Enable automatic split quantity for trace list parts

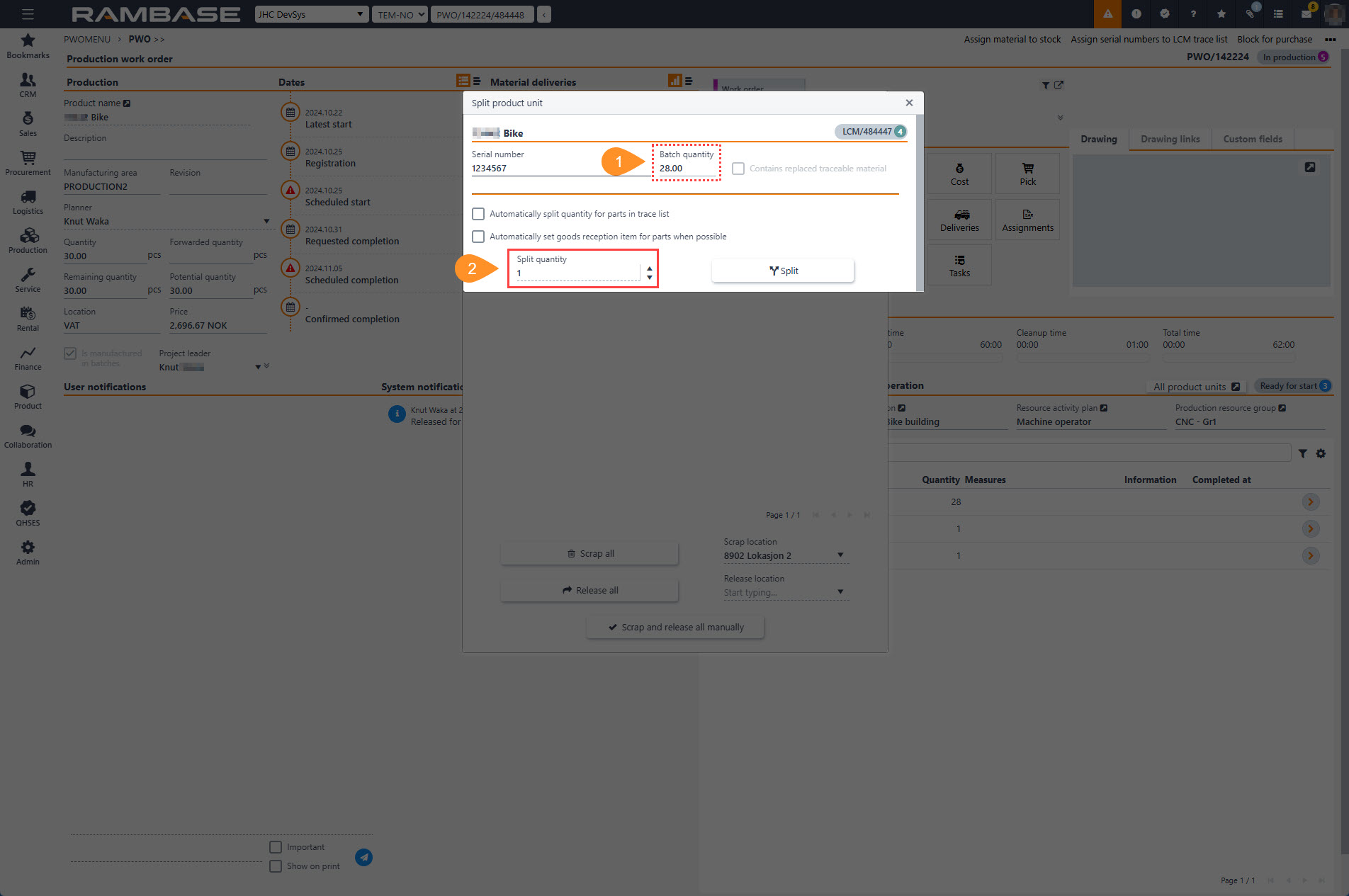pos(478,214)
